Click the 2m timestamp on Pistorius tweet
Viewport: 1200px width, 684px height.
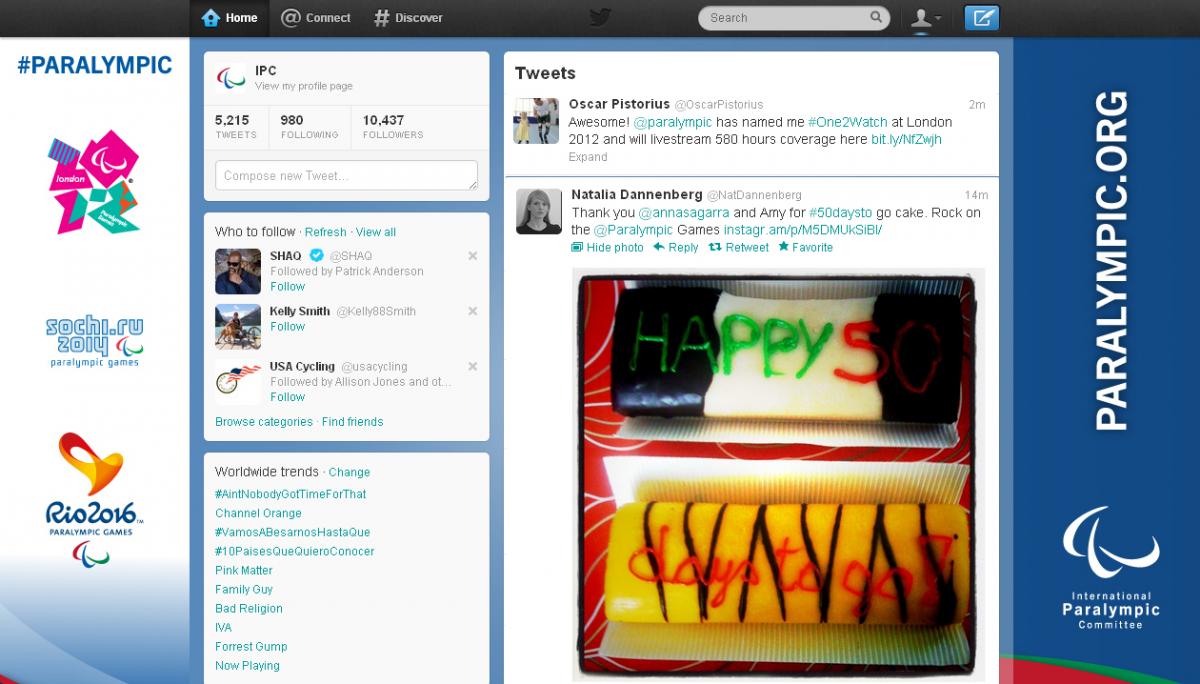[x=977, y=104]
